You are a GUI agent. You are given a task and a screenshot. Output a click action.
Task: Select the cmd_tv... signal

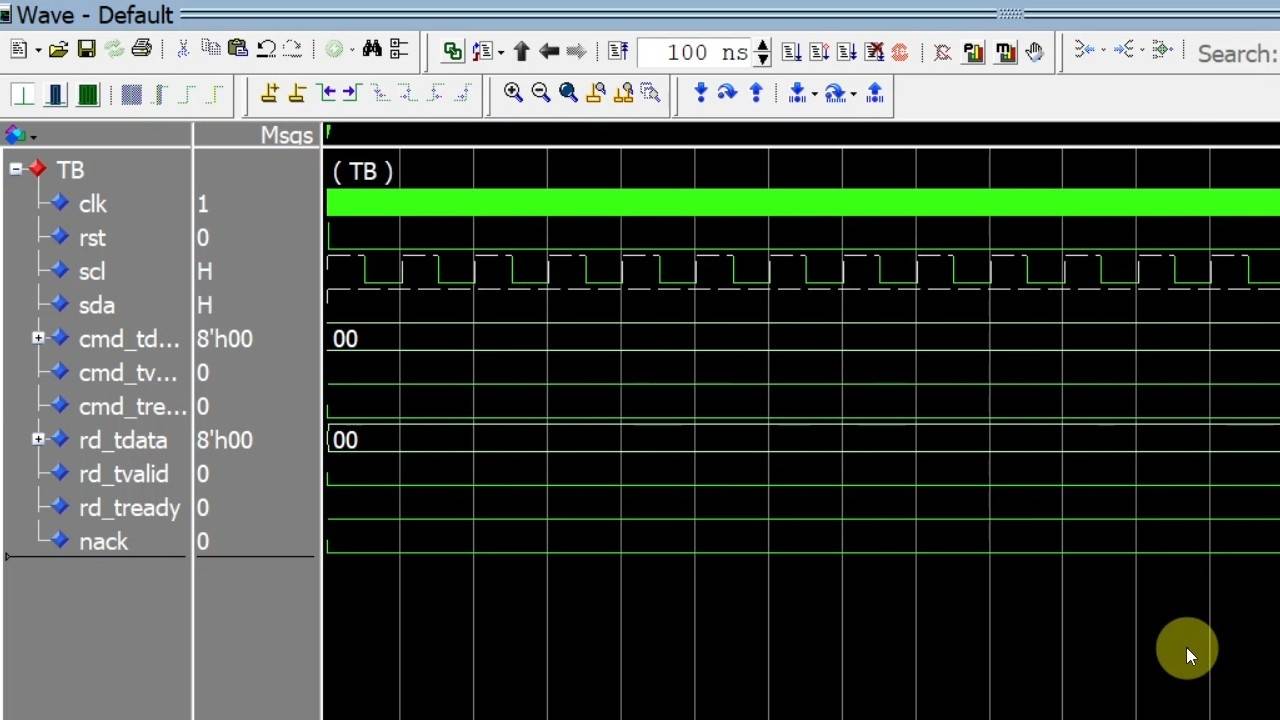pyautogui.click(x=127, y=373)
